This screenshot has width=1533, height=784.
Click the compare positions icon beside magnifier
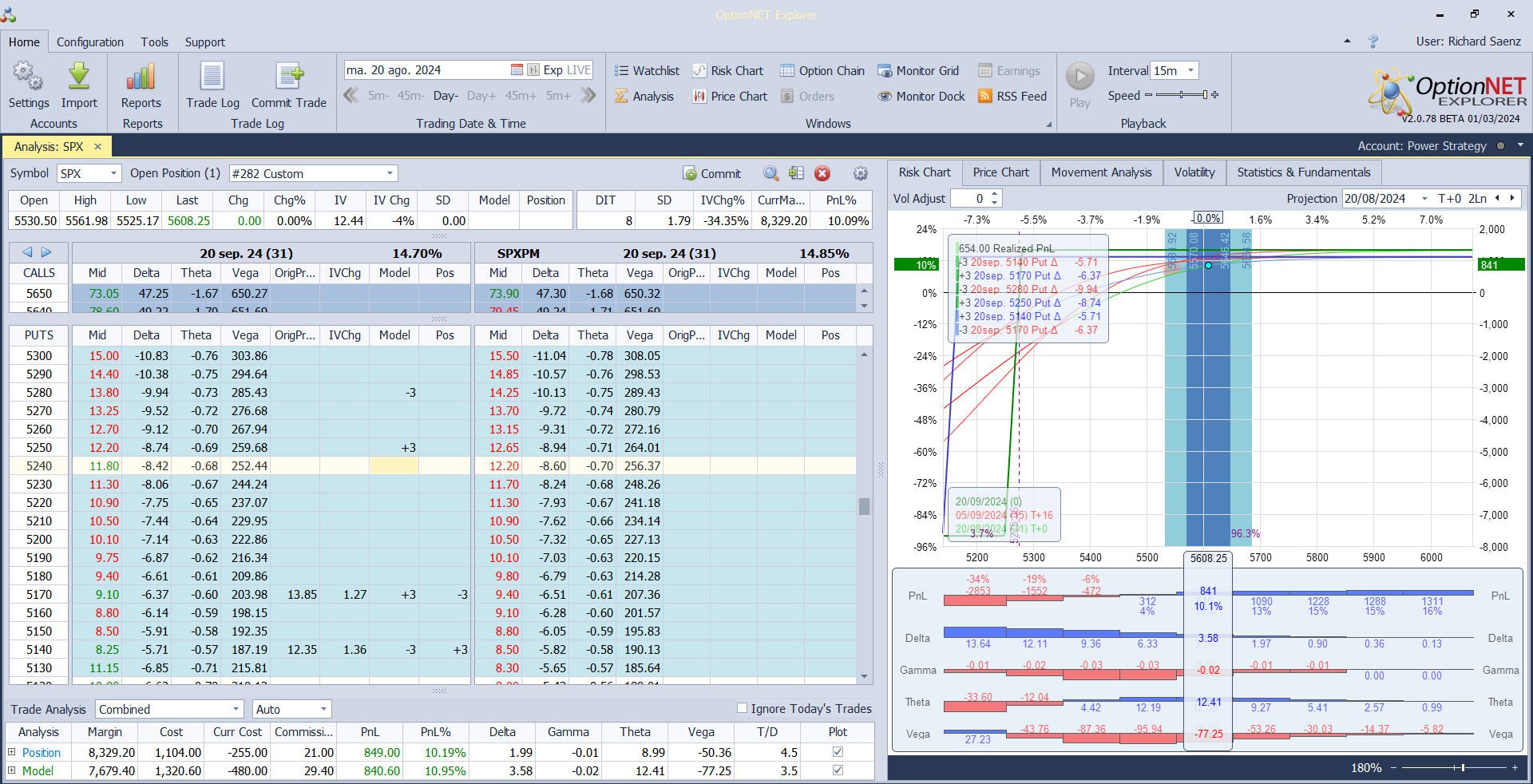796,173
